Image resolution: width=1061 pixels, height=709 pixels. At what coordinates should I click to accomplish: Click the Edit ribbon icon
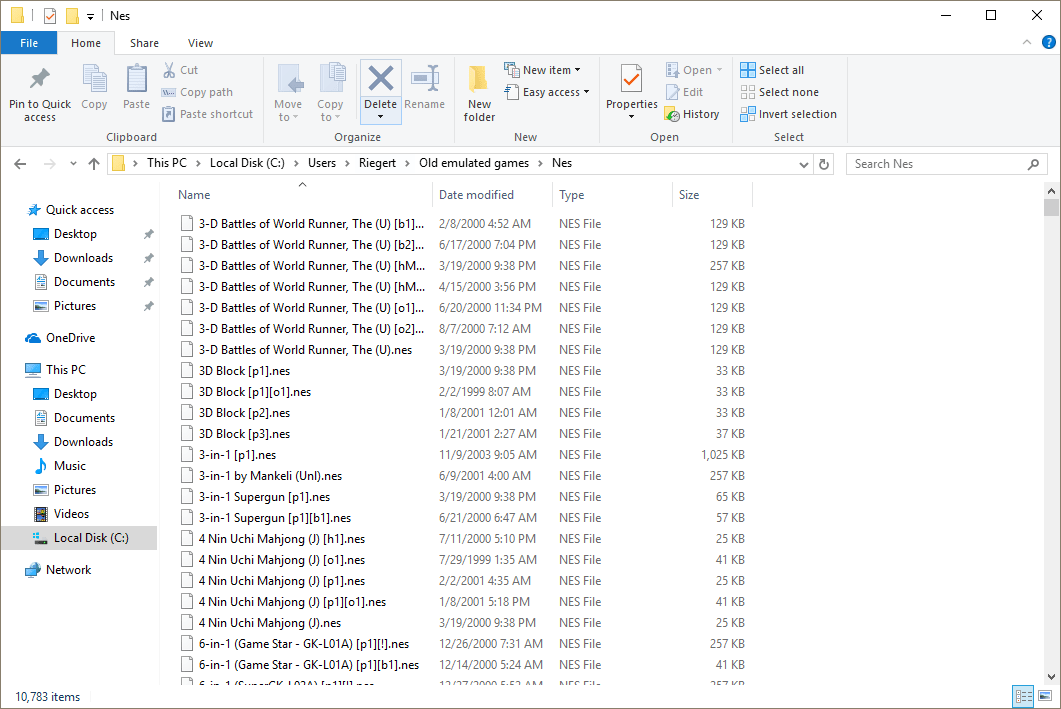click(x=672, y=92)
